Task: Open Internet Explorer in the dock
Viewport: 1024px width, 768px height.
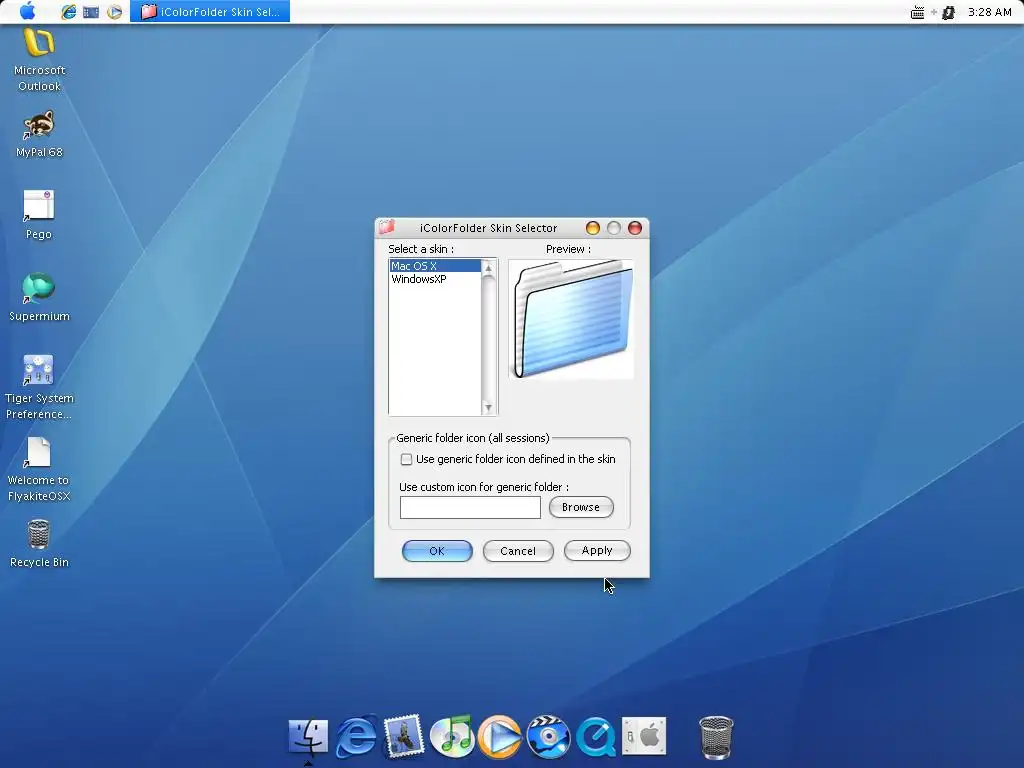Action: click(357, 737)
